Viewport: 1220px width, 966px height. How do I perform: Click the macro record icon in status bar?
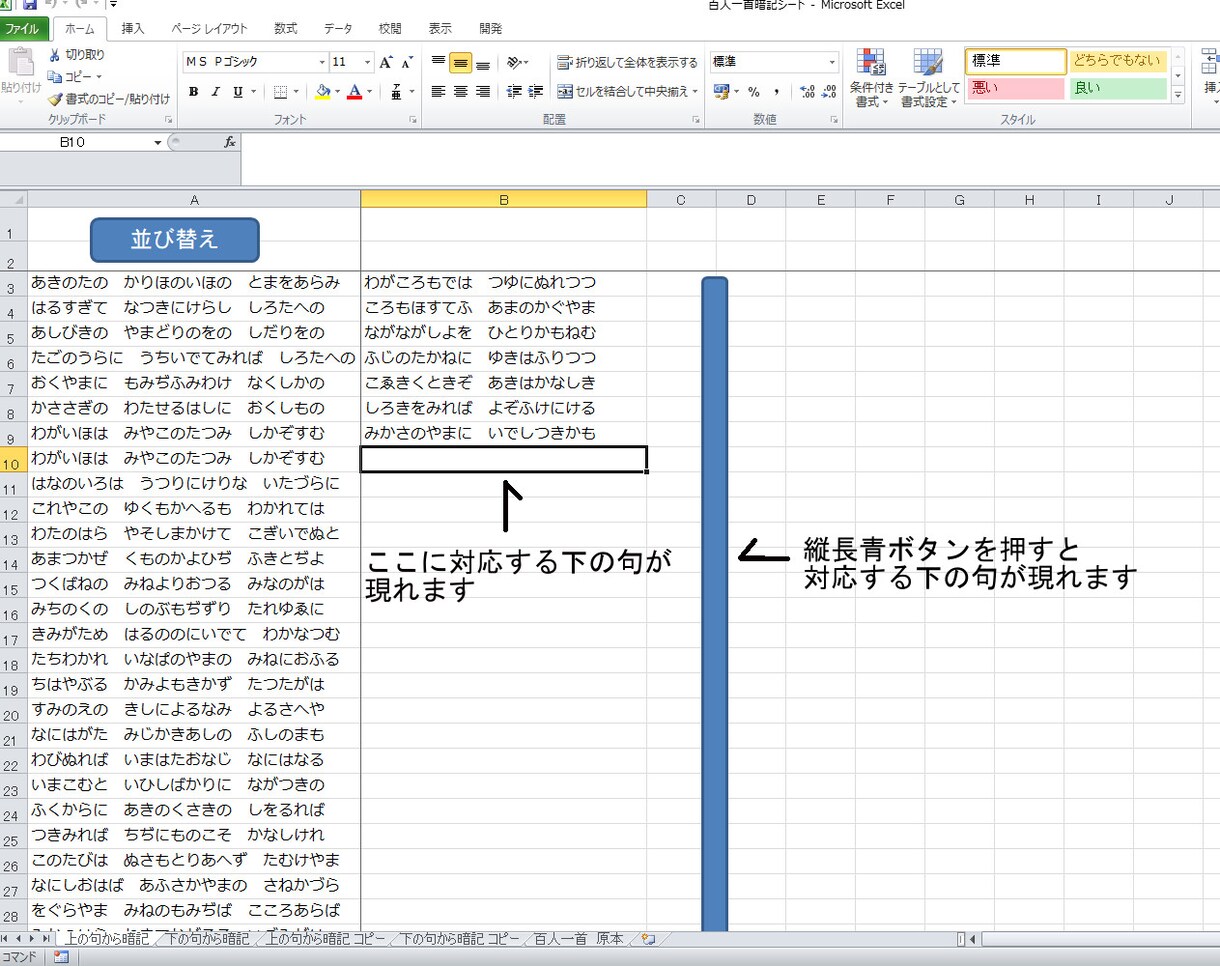pos(61,957)
